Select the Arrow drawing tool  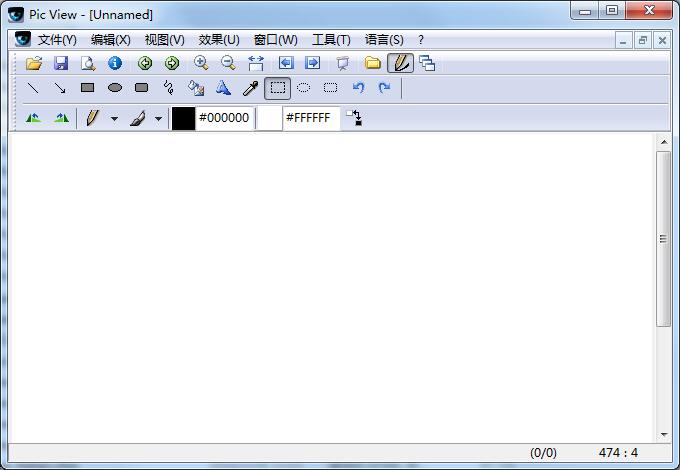click(x=60, y=88)
